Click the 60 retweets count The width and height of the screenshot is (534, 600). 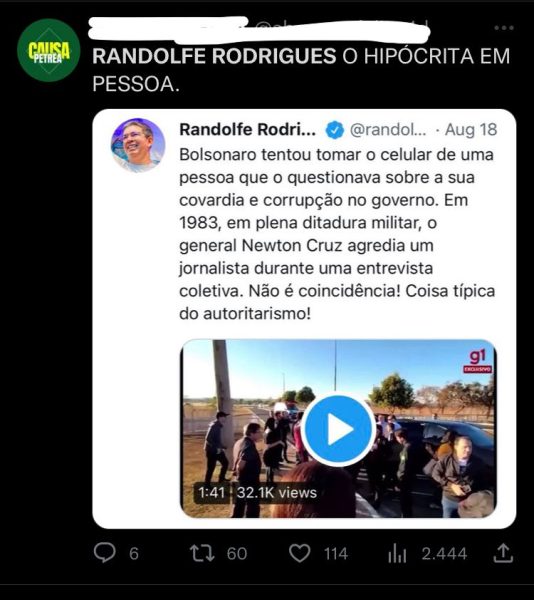pos(236,554)
